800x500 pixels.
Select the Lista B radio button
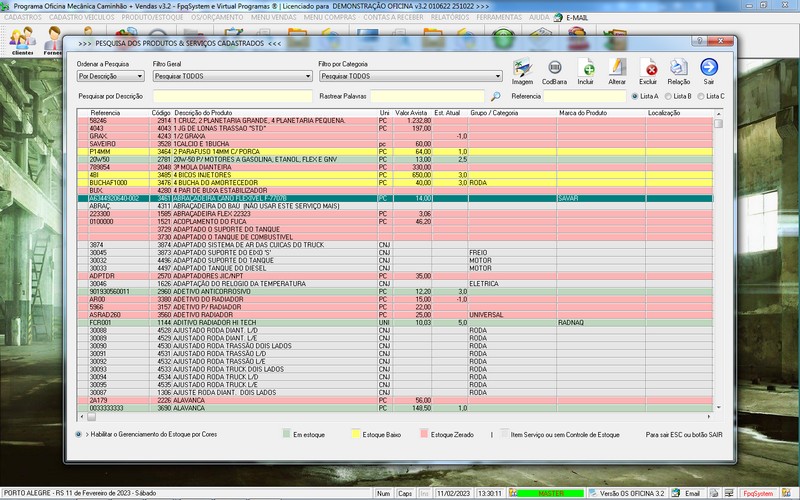click(x=666, y=96)
